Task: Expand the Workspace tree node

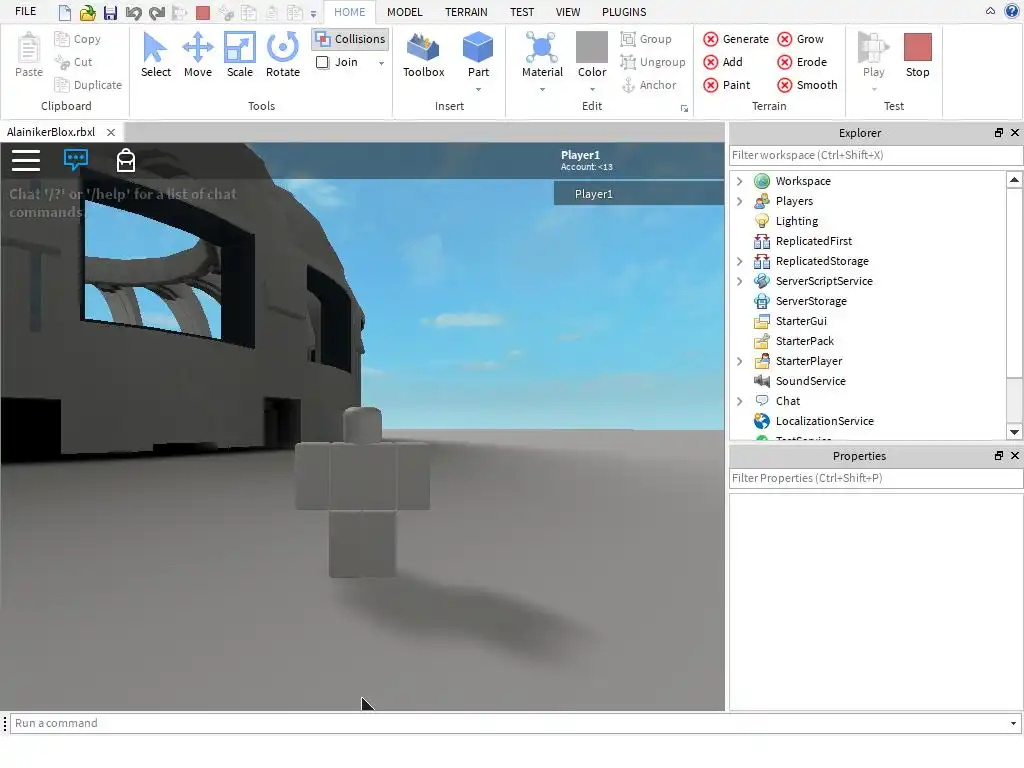Action: [x=739, y=181]
